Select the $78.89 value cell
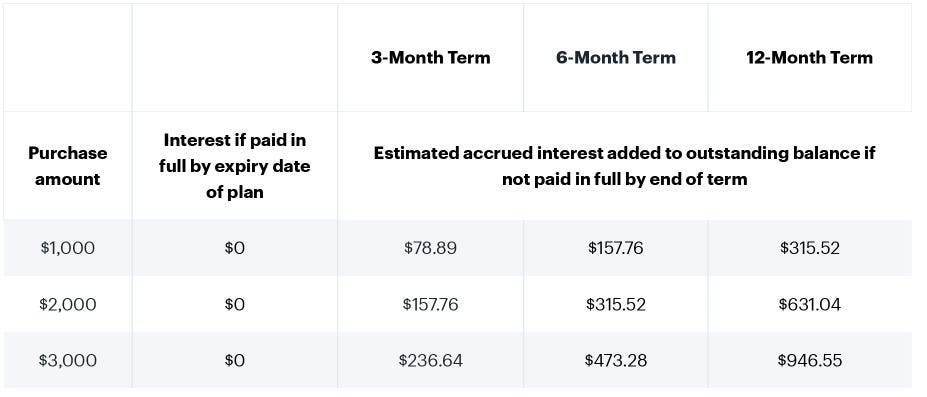 pyautogui.click(x=430, y=248)
